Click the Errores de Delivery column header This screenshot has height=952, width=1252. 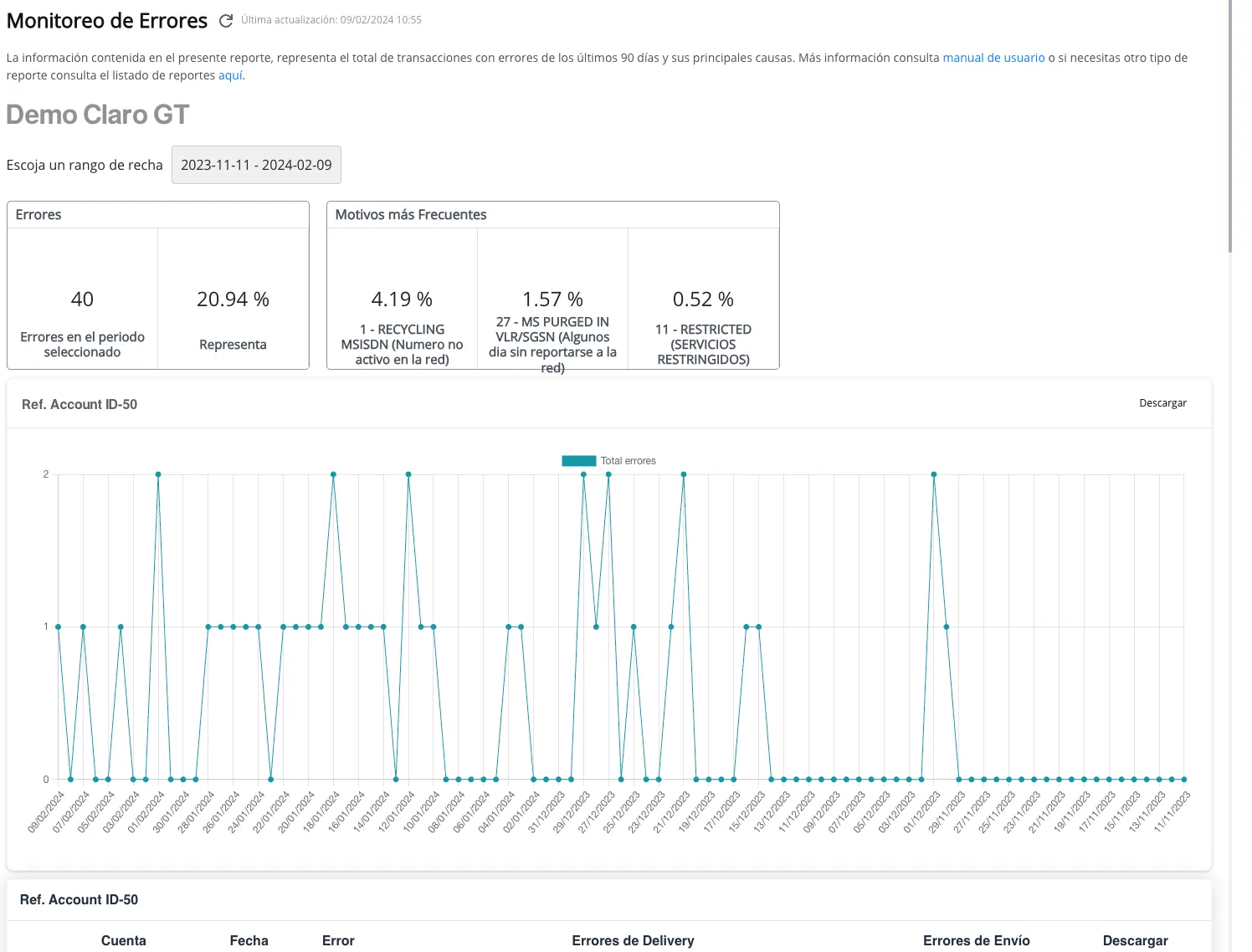pyautogui.click(x=633, y=940)
